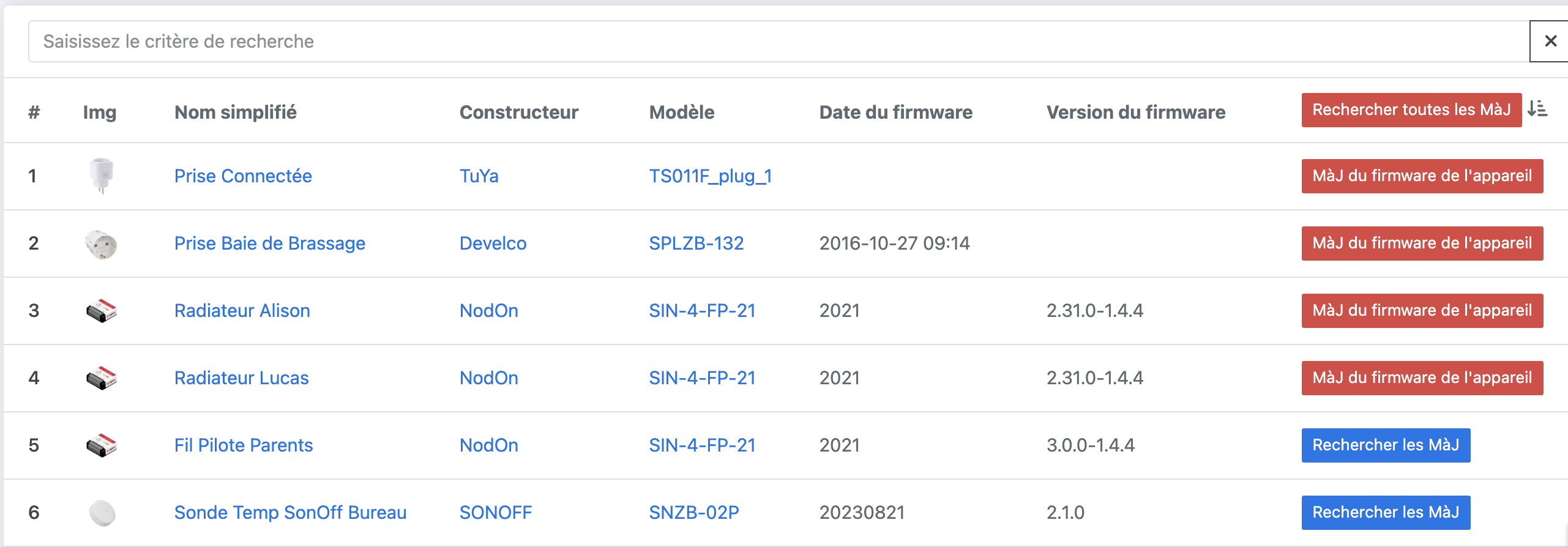1568x547 pixels.
Task: Click TS011F_plug_1 model link
Action: [x=711, y=176]
